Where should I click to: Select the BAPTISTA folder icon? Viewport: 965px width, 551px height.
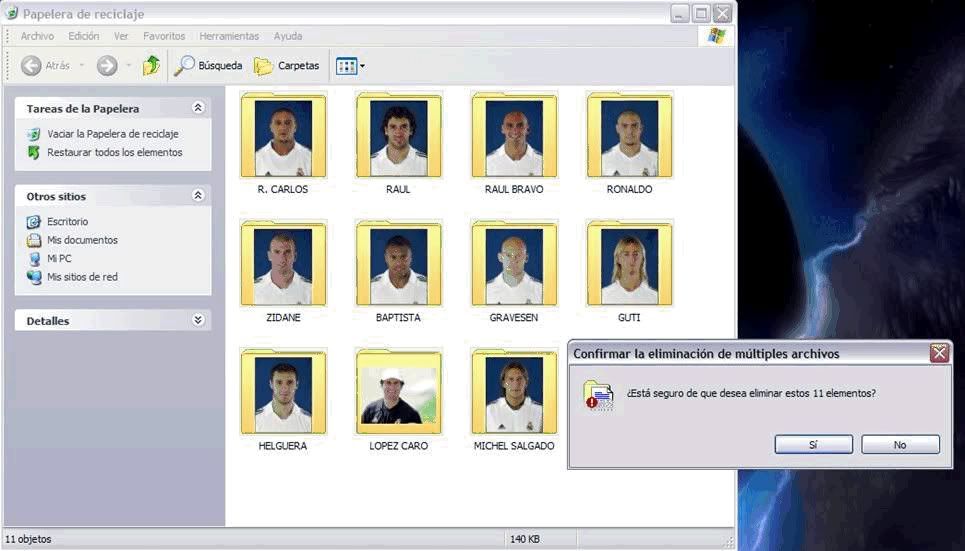[x=398, y=263]
